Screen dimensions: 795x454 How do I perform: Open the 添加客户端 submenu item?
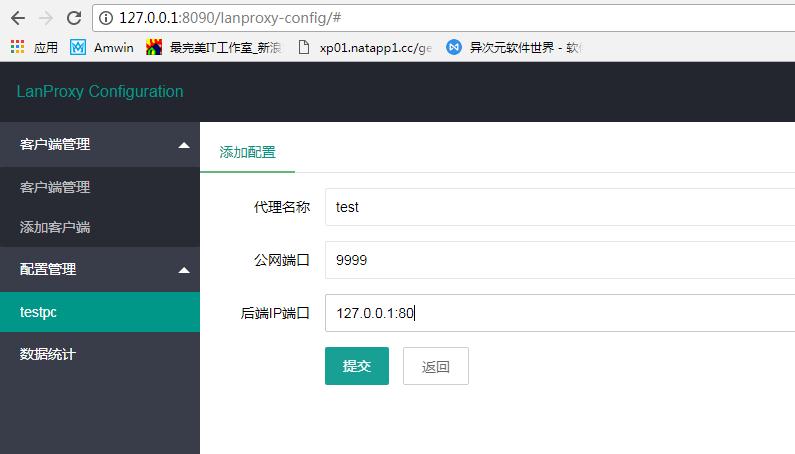click(100, 227)
